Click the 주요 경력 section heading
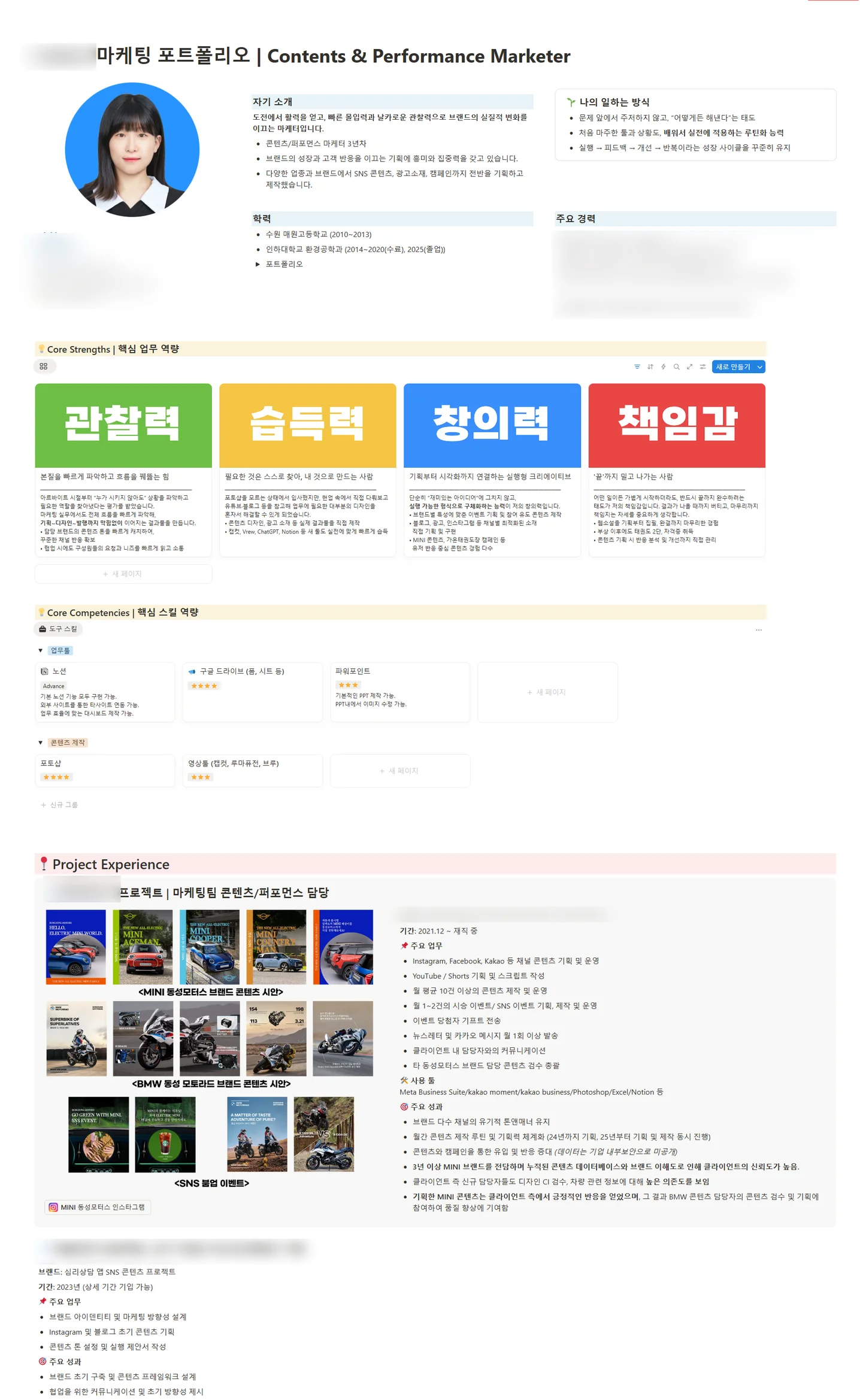860x1400 pixels. click(x=576, y=219)
